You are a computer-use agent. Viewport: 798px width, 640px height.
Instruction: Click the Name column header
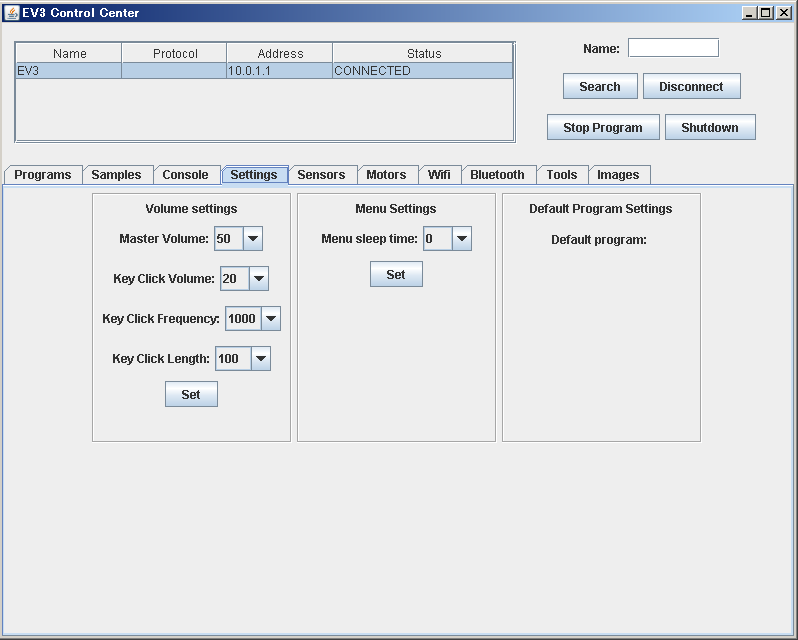tap(69, 53)
